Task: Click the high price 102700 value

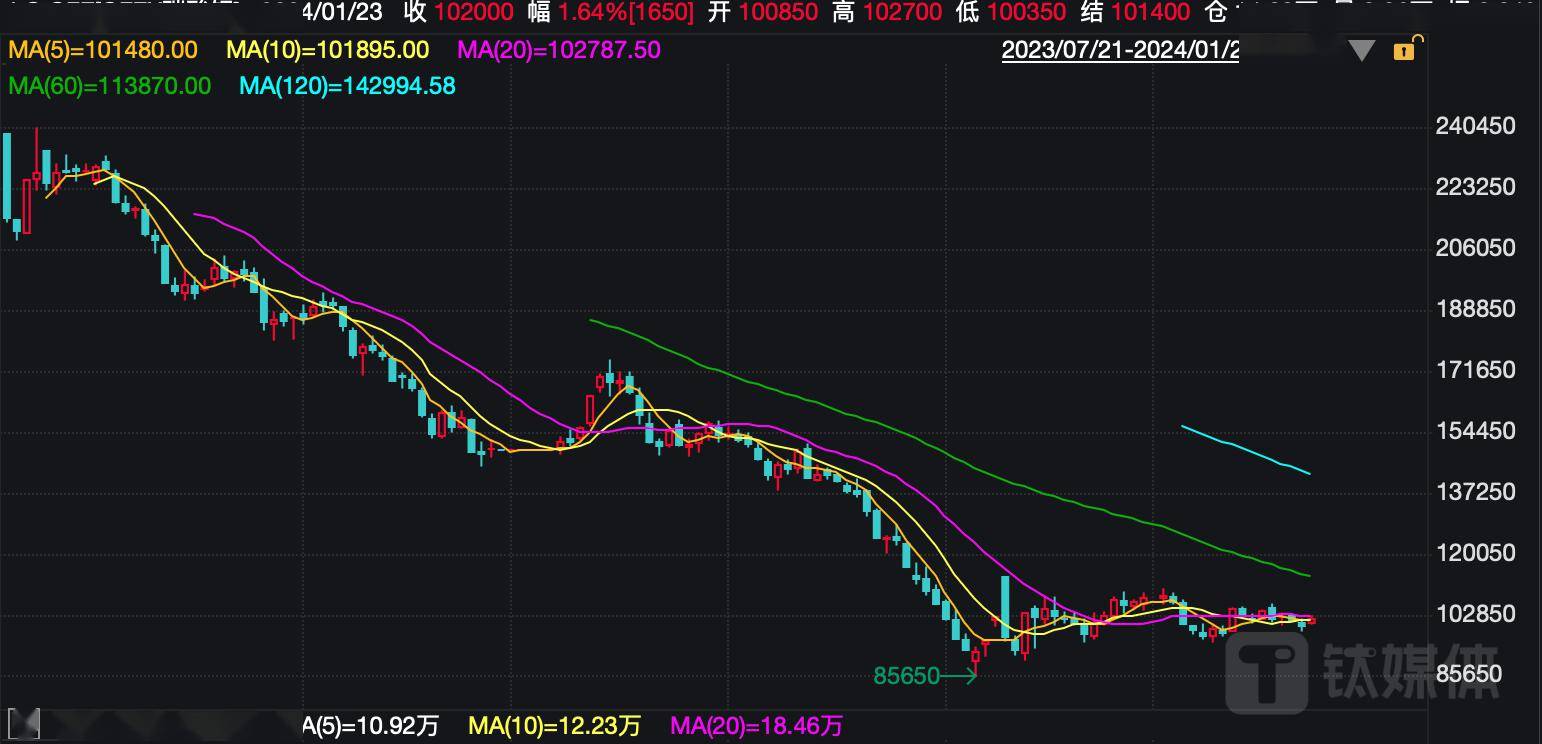Action: click(902, 13)
